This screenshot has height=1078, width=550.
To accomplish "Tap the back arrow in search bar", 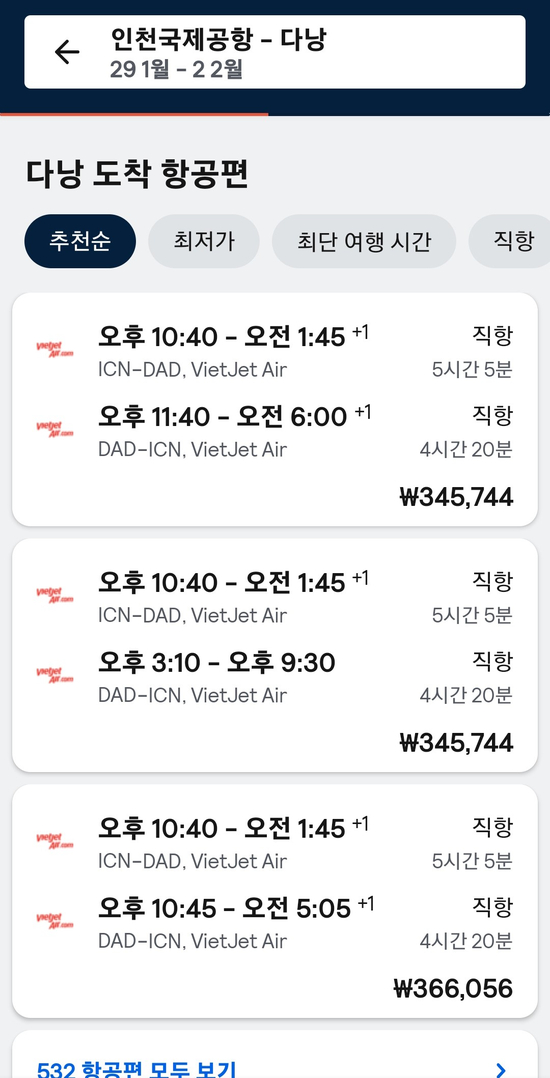I will click(67, 52).
